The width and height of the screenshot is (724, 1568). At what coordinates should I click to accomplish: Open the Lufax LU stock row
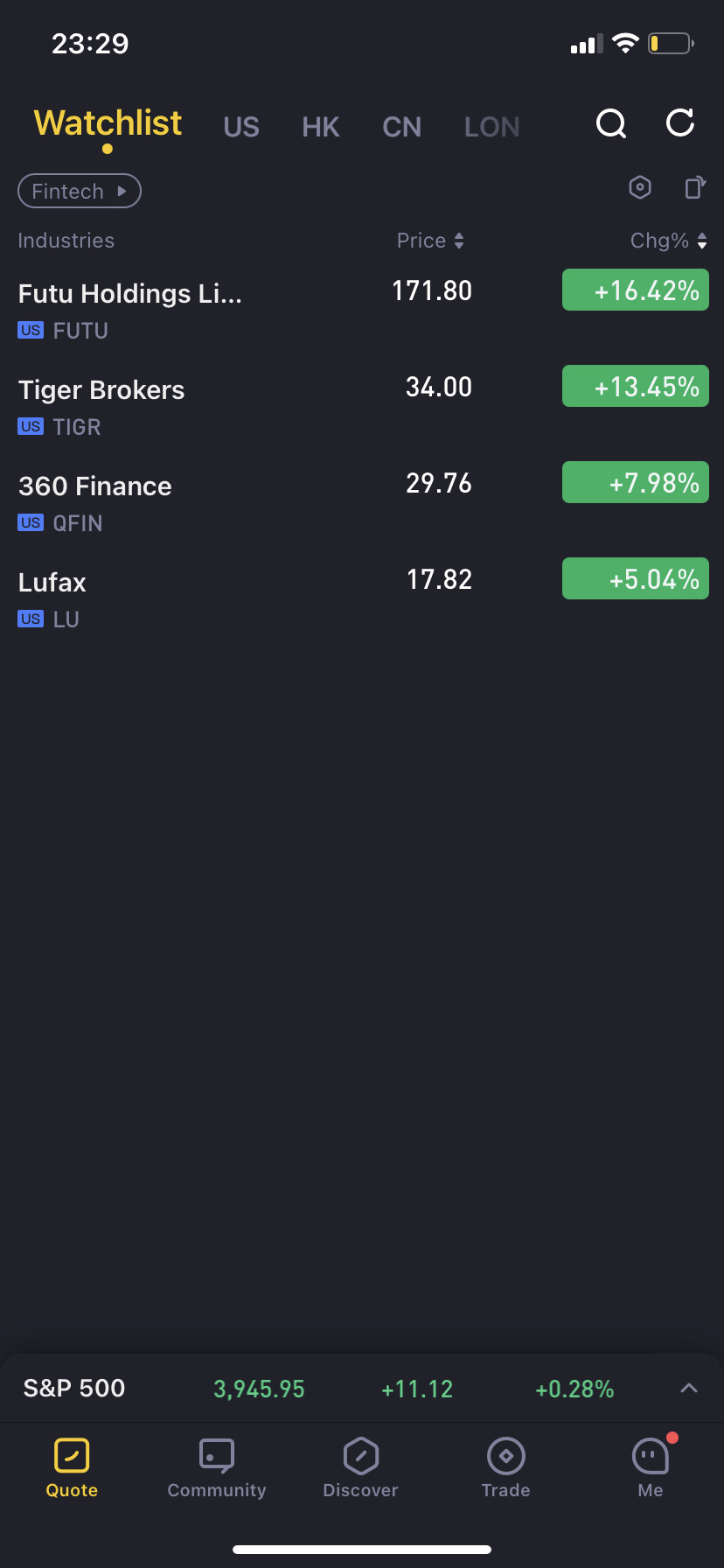175,598
